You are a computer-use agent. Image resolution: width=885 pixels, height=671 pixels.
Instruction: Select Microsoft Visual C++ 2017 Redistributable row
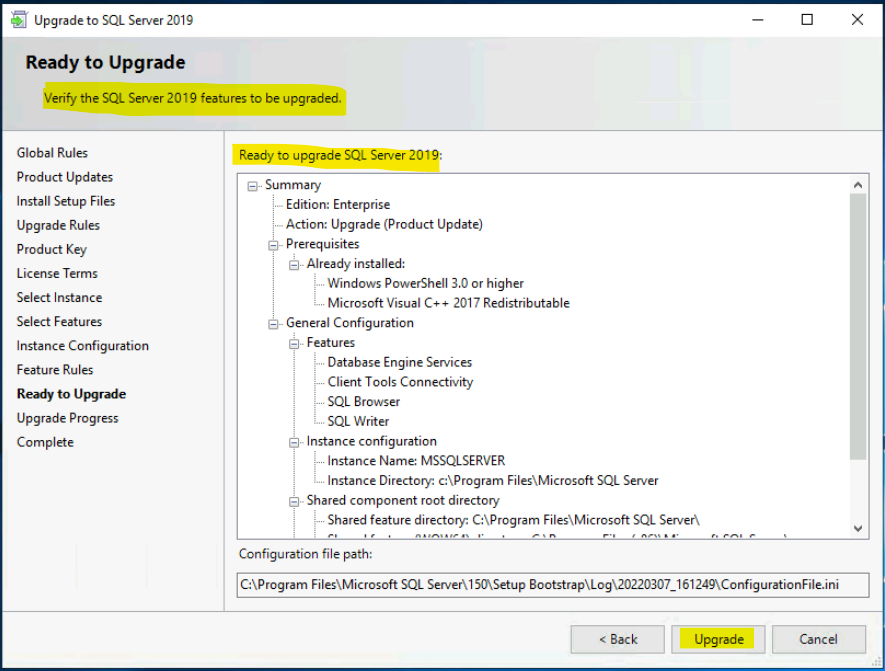tap(449, 303)
